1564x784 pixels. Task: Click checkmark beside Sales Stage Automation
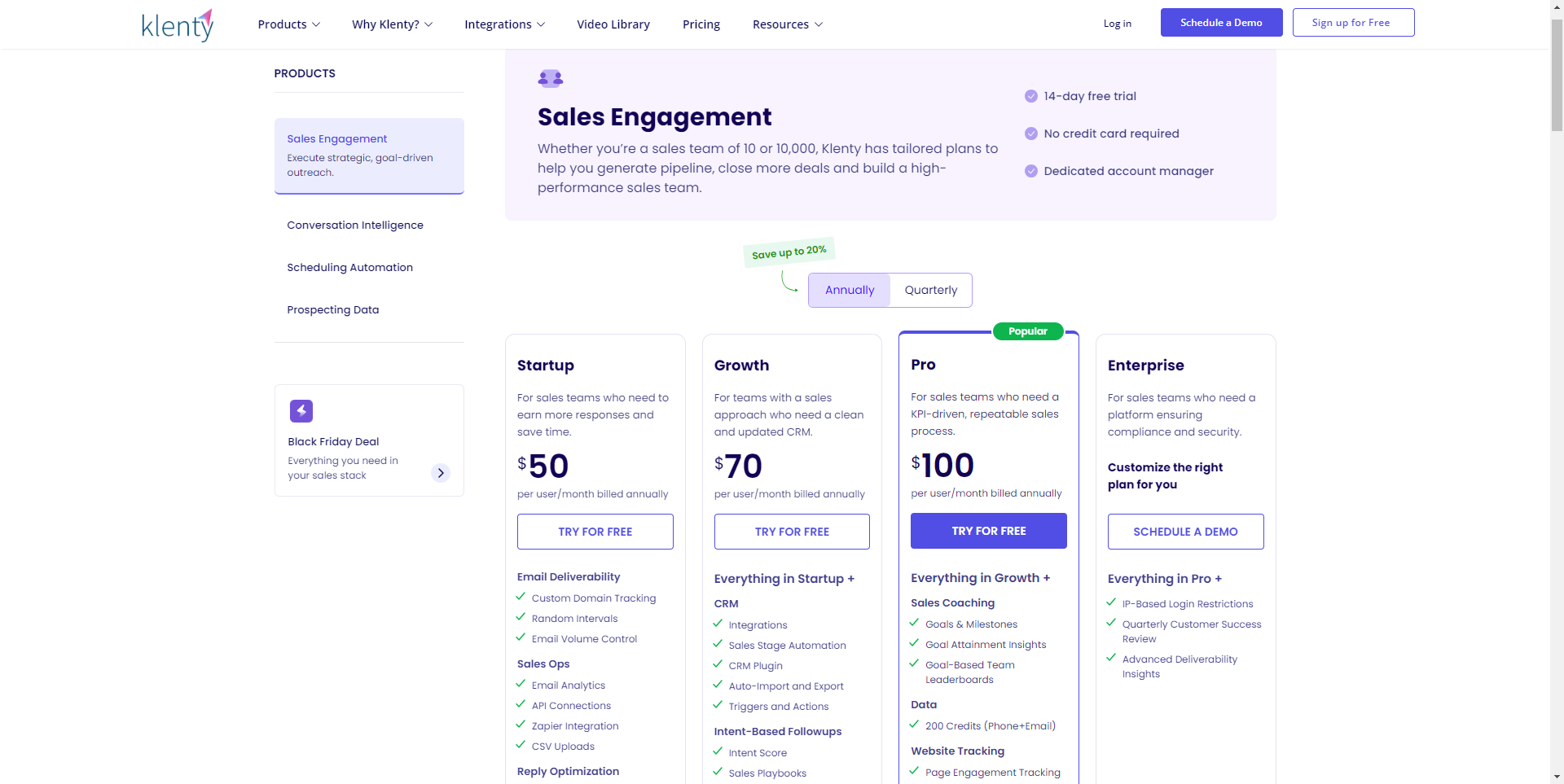pyautogui.click(x=718, y=644)
